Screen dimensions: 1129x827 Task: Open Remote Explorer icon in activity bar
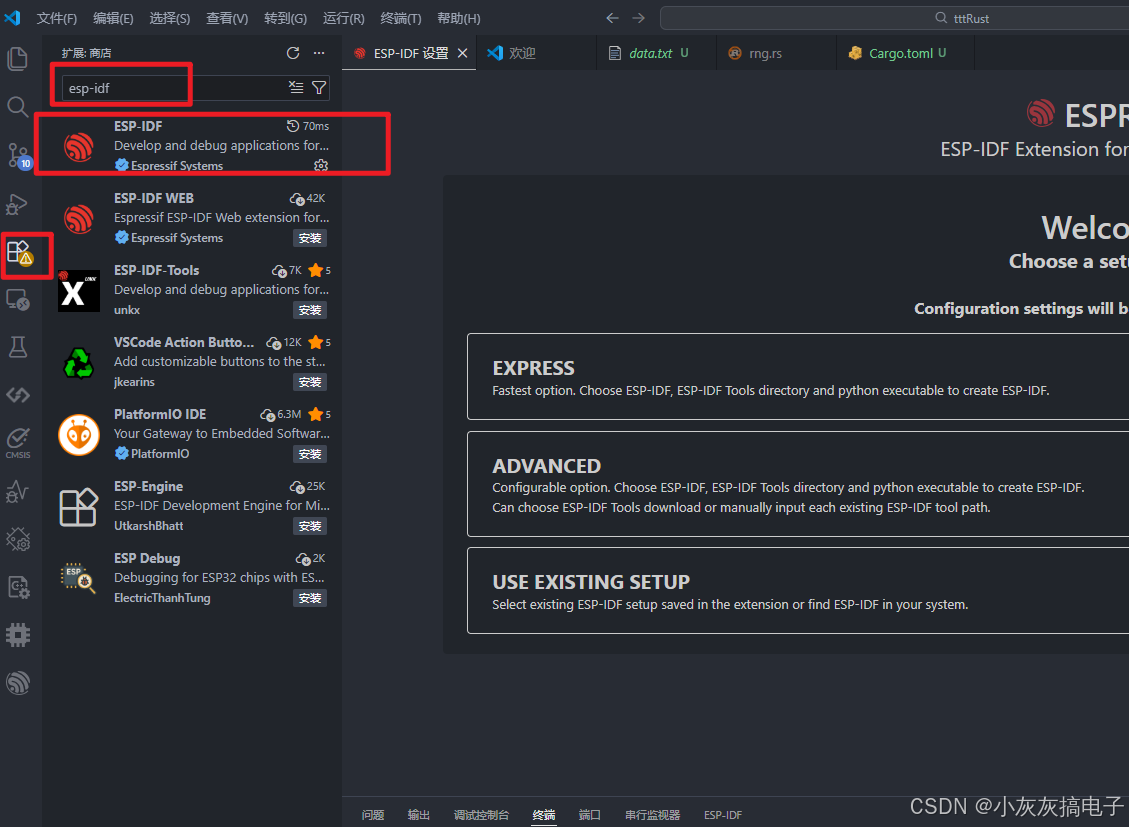tap(17, 299)
